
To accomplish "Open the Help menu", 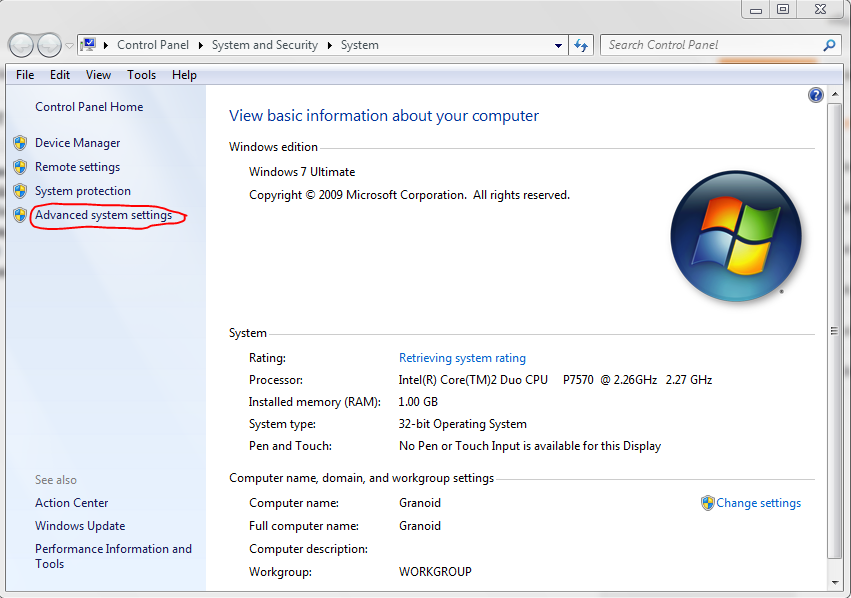I will (x=184, y=75).
